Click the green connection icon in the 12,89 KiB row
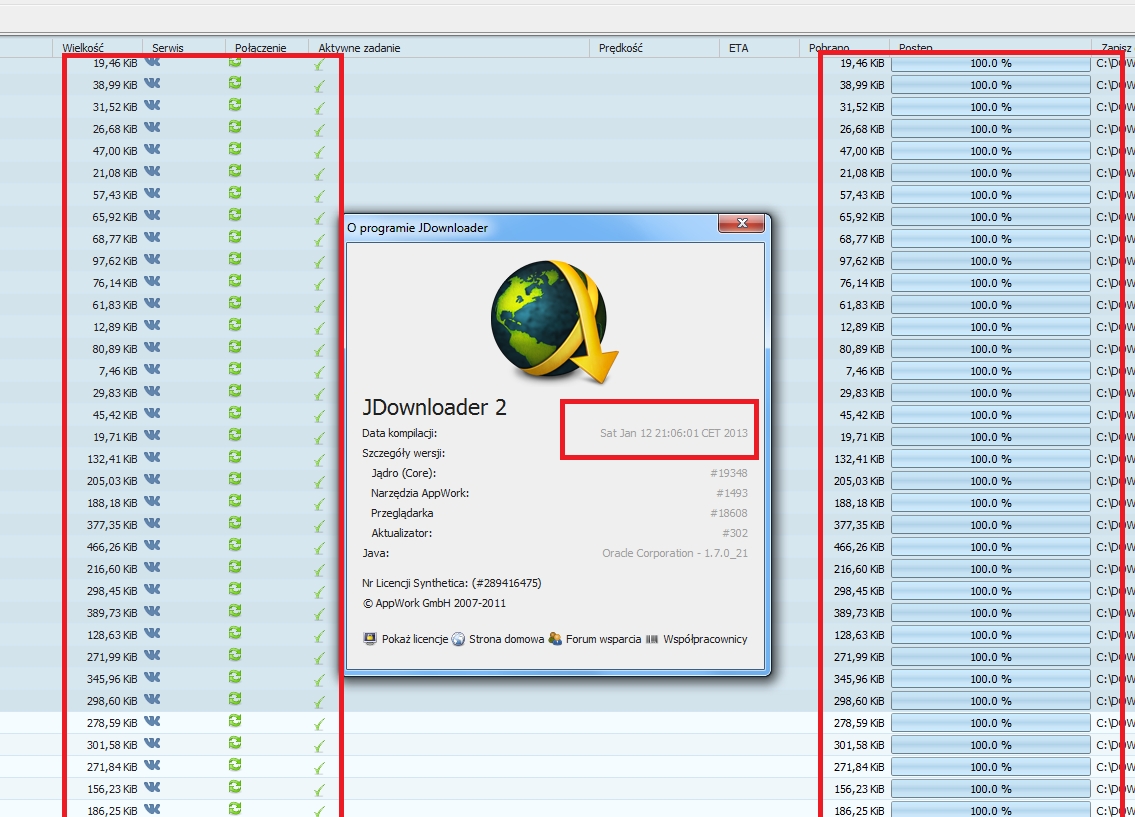 [x=235, y=325]
